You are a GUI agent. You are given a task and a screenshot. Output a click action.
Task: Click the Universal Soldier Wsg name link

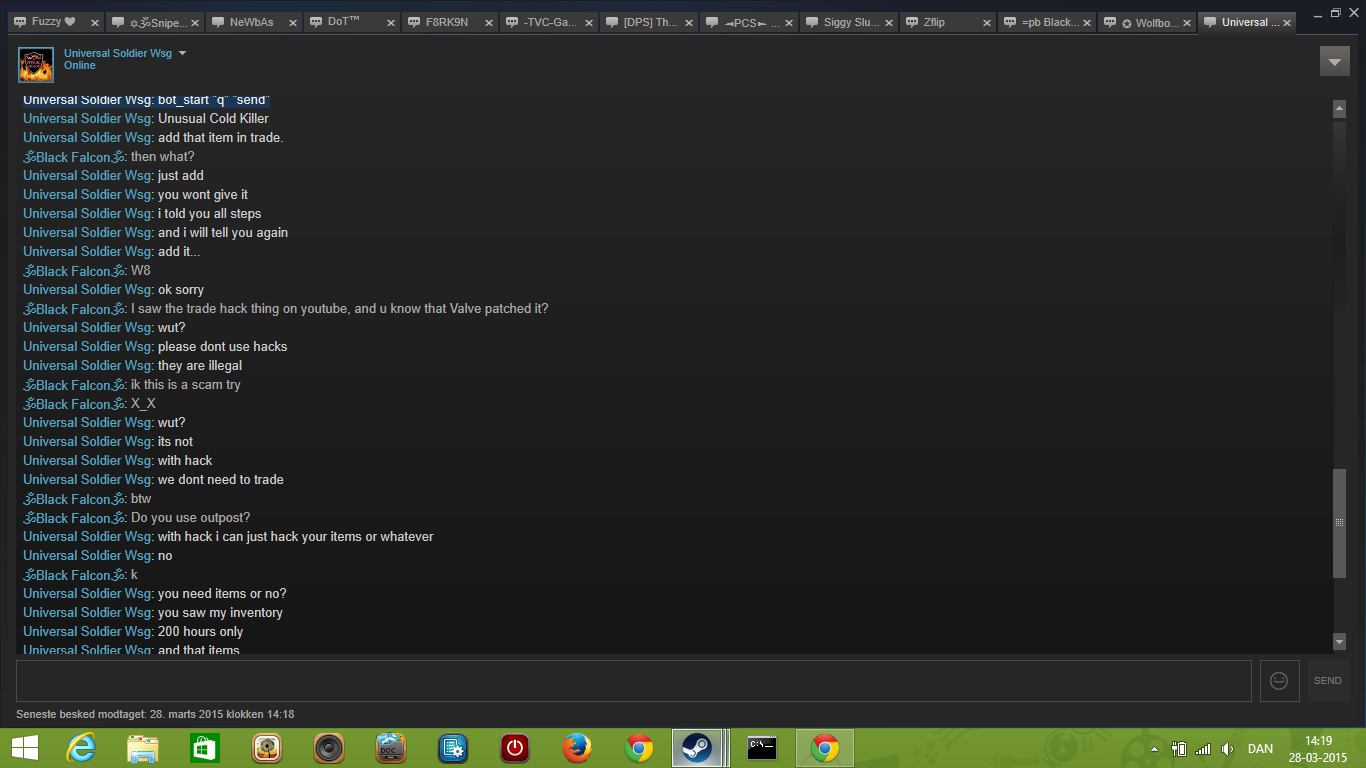[117, 53]
